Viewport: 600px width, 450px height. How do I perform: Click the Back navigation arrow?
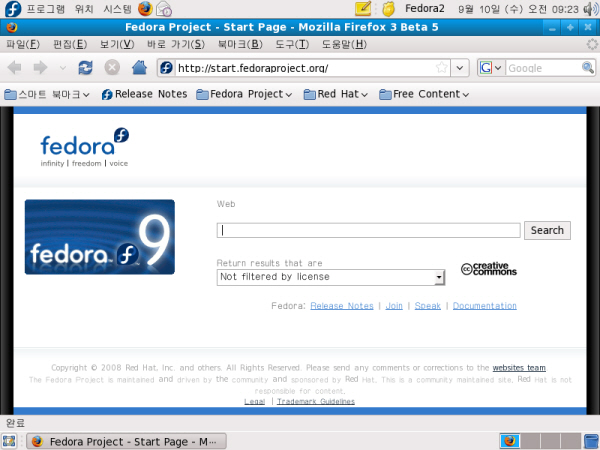15,68
